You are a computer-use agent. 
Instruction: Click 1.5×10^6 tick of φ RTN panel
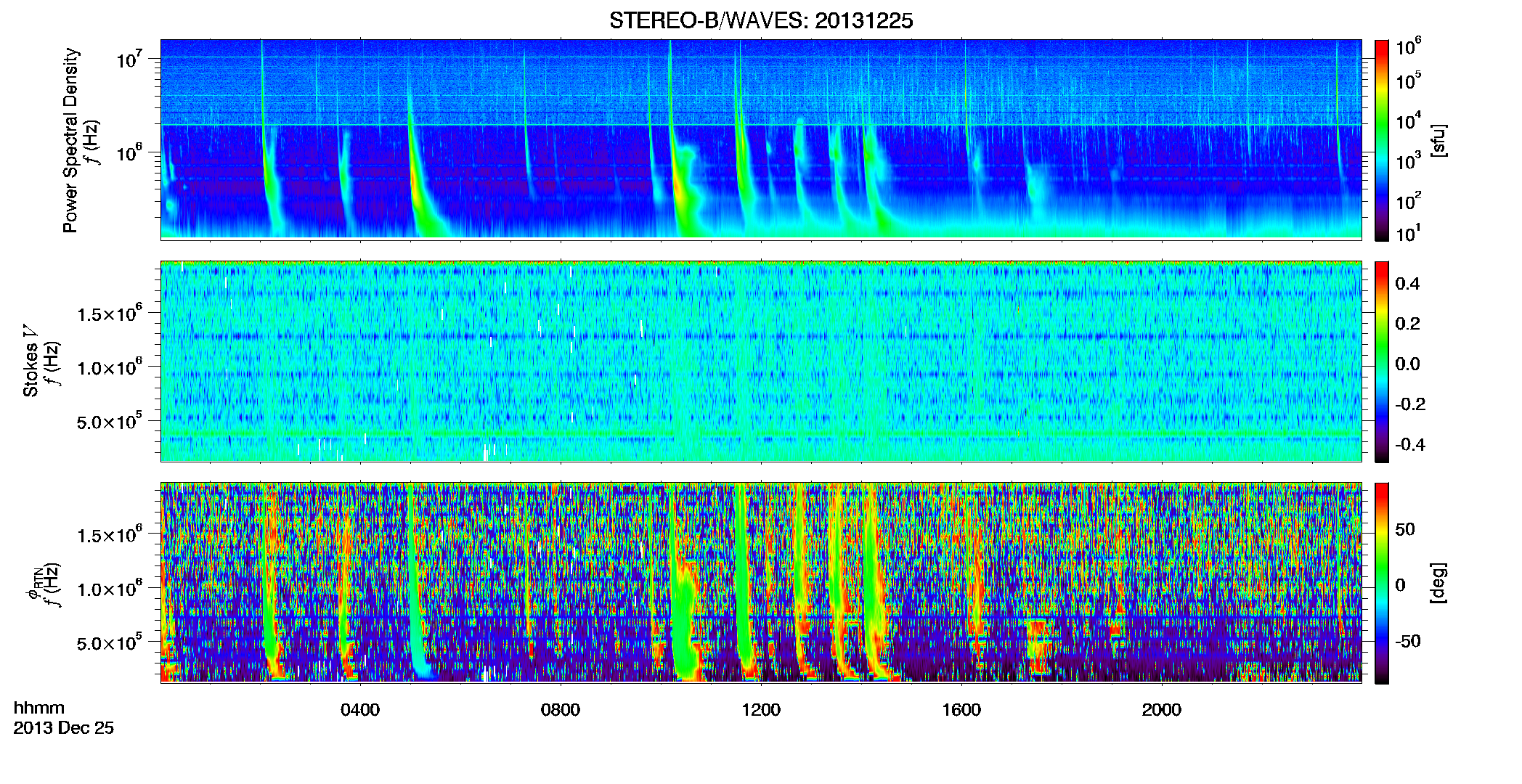[x=110, y=535]
